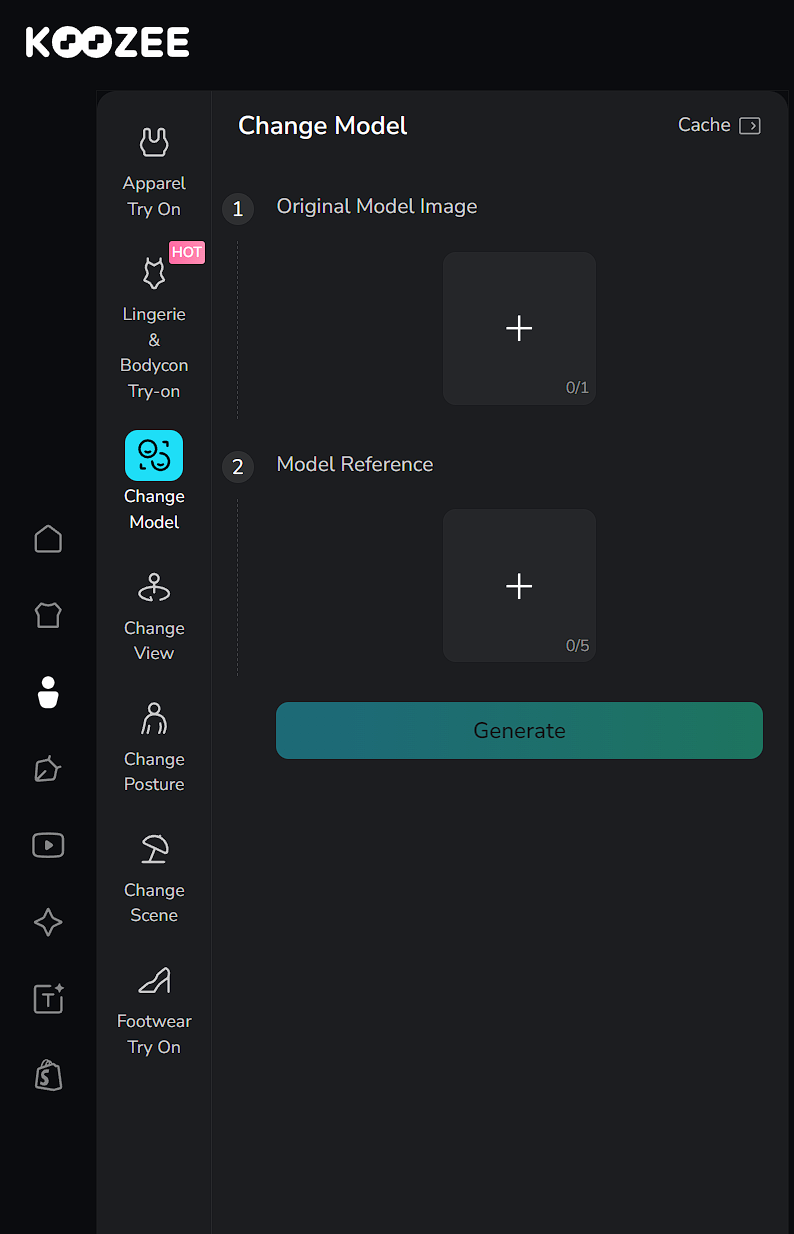The image size is (794, 1234).
Task: Click the Change Posture label
Action: tap(154, 771)
